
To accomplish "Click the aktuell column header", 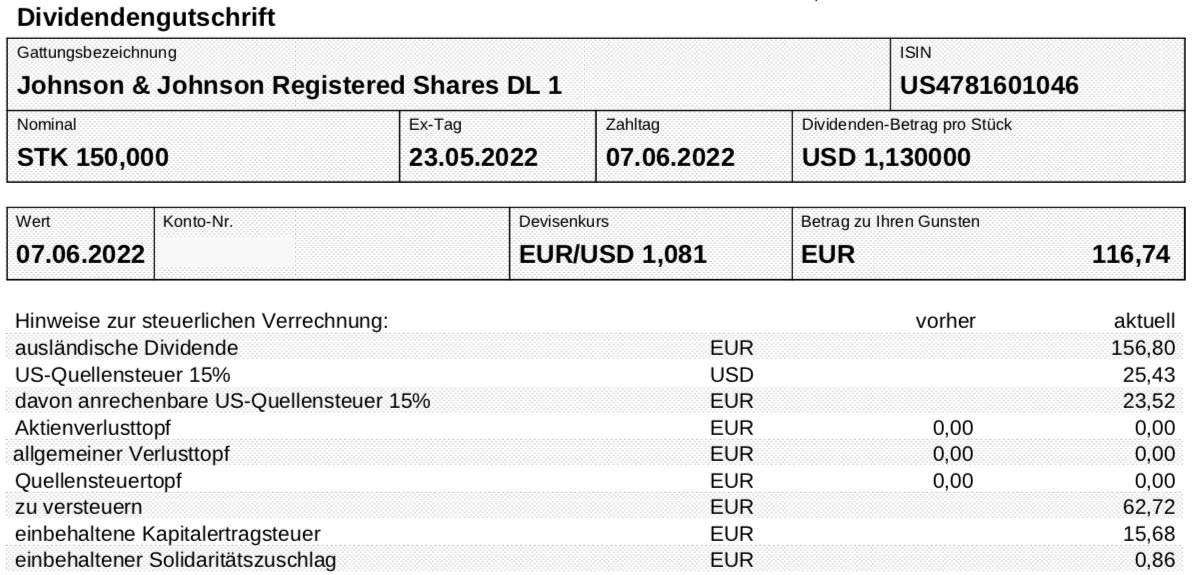I will (1144, 322).
